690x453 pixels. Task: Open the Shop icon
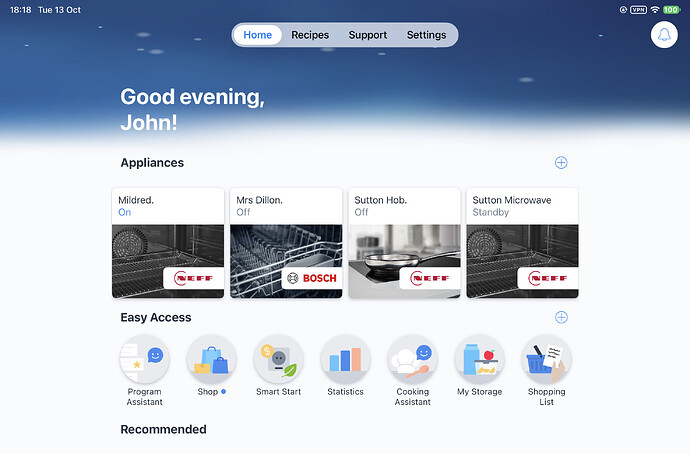pyautogui.click(x=212, y=360)
